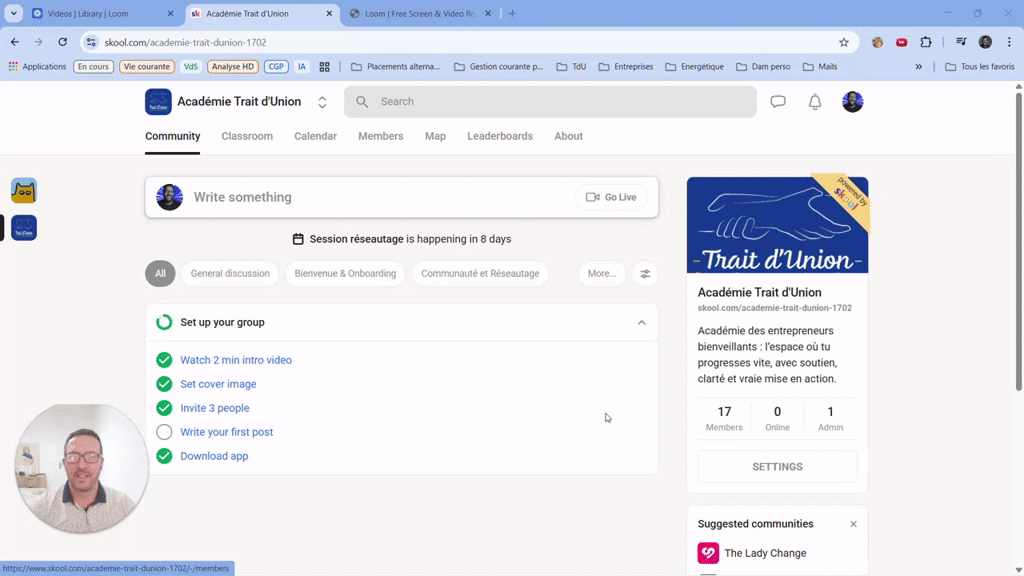
Task: Open Set cover image link
Action: (x=218, y=384)
